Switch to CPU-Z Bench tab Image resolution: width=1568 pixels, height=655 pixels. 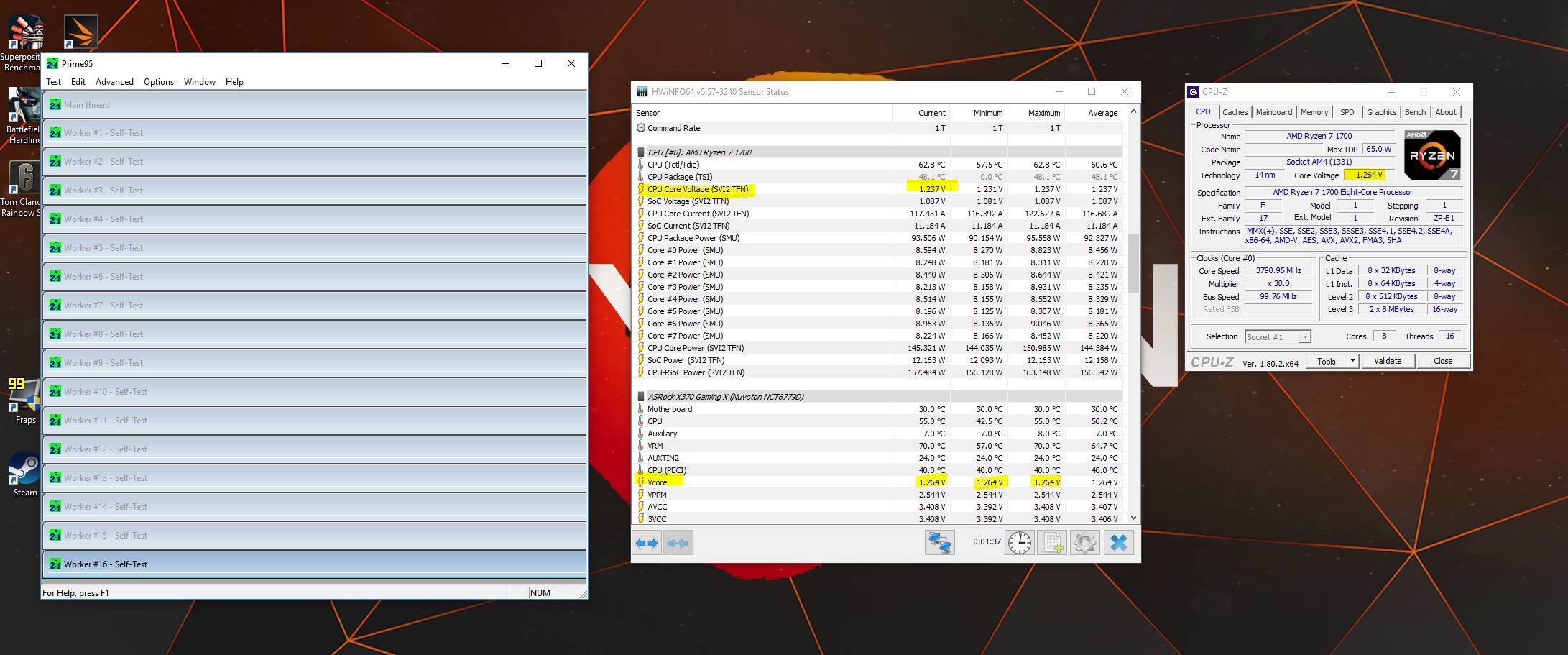pos(1415,112)
